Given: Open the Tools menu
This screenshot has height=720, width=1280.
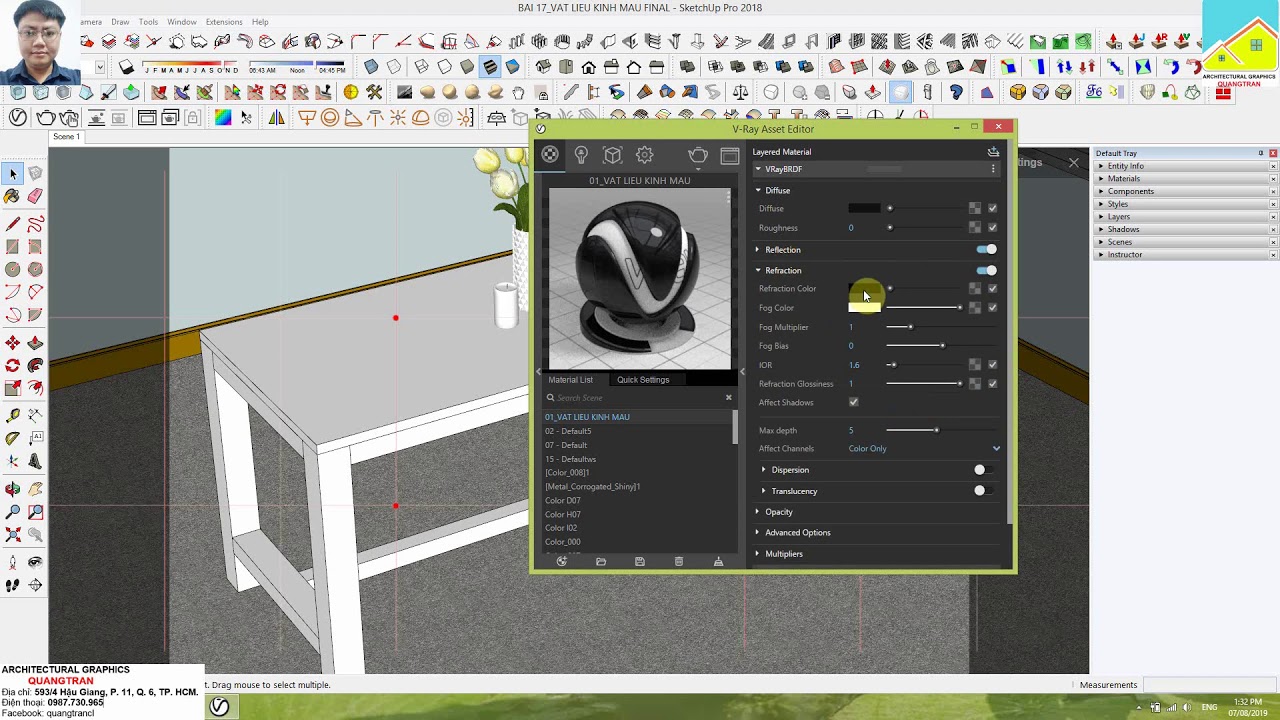Looking at the screenshot, I should click(x=148, y=22).
